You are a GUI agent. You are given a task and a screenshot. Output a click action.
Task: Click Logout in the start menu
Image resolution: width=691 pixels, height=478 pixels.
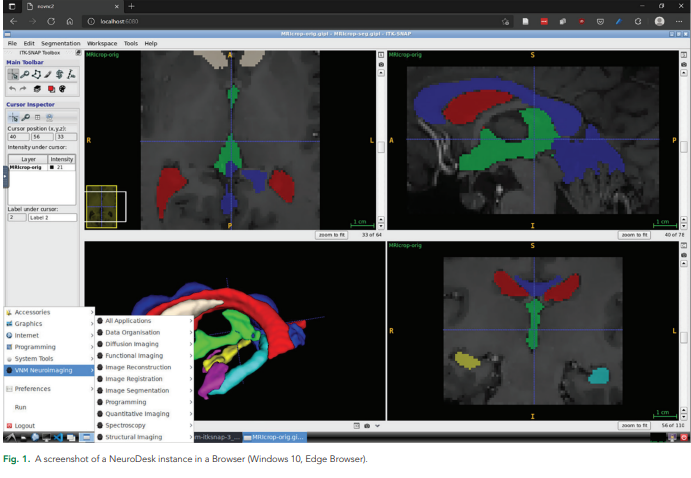[25, 425]
